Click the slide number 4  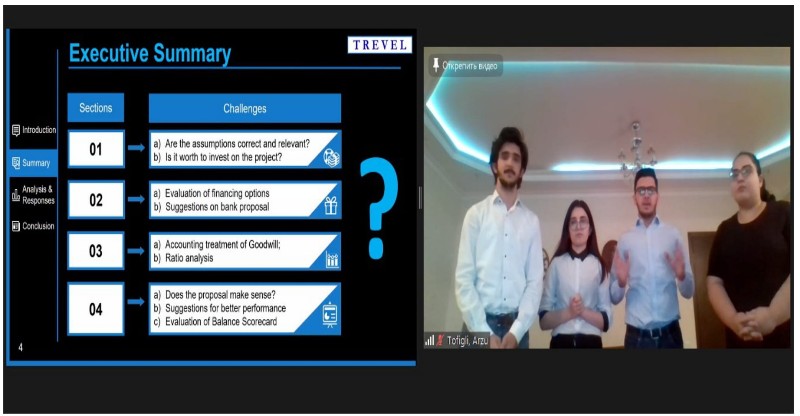click(x=20, y=348)
